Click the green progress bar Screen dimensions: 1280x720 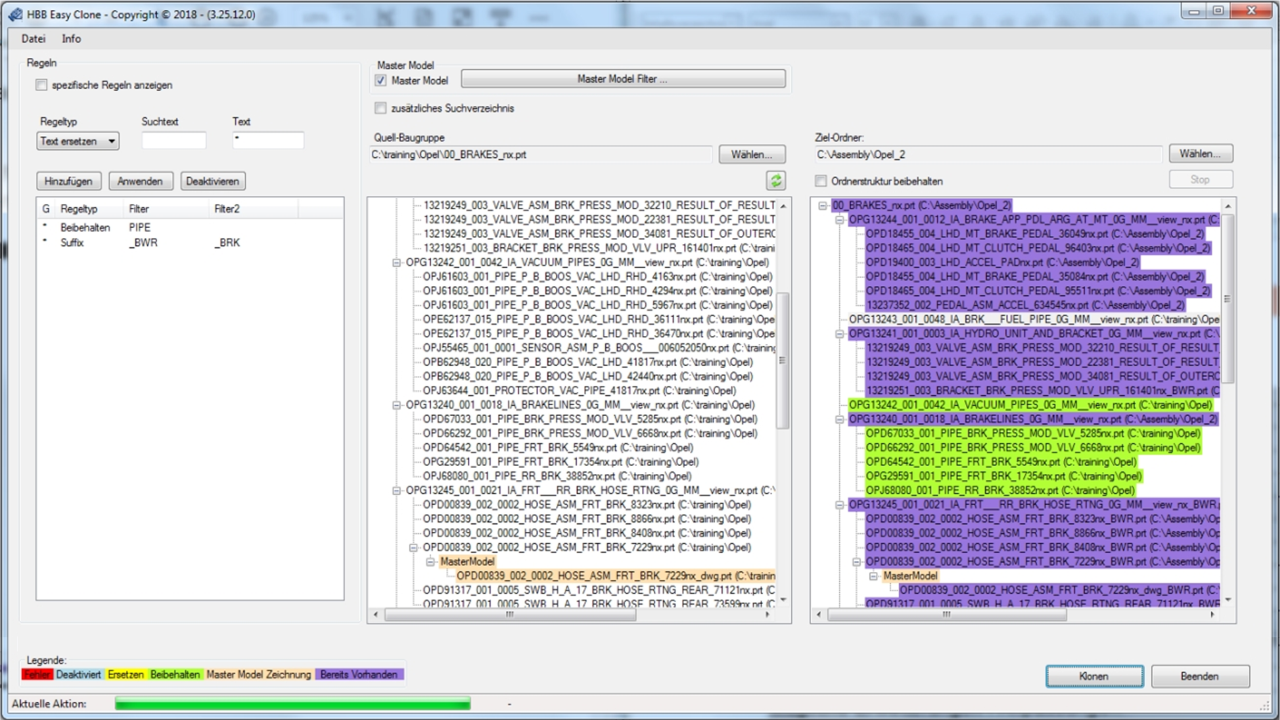(x=292, y=704)
